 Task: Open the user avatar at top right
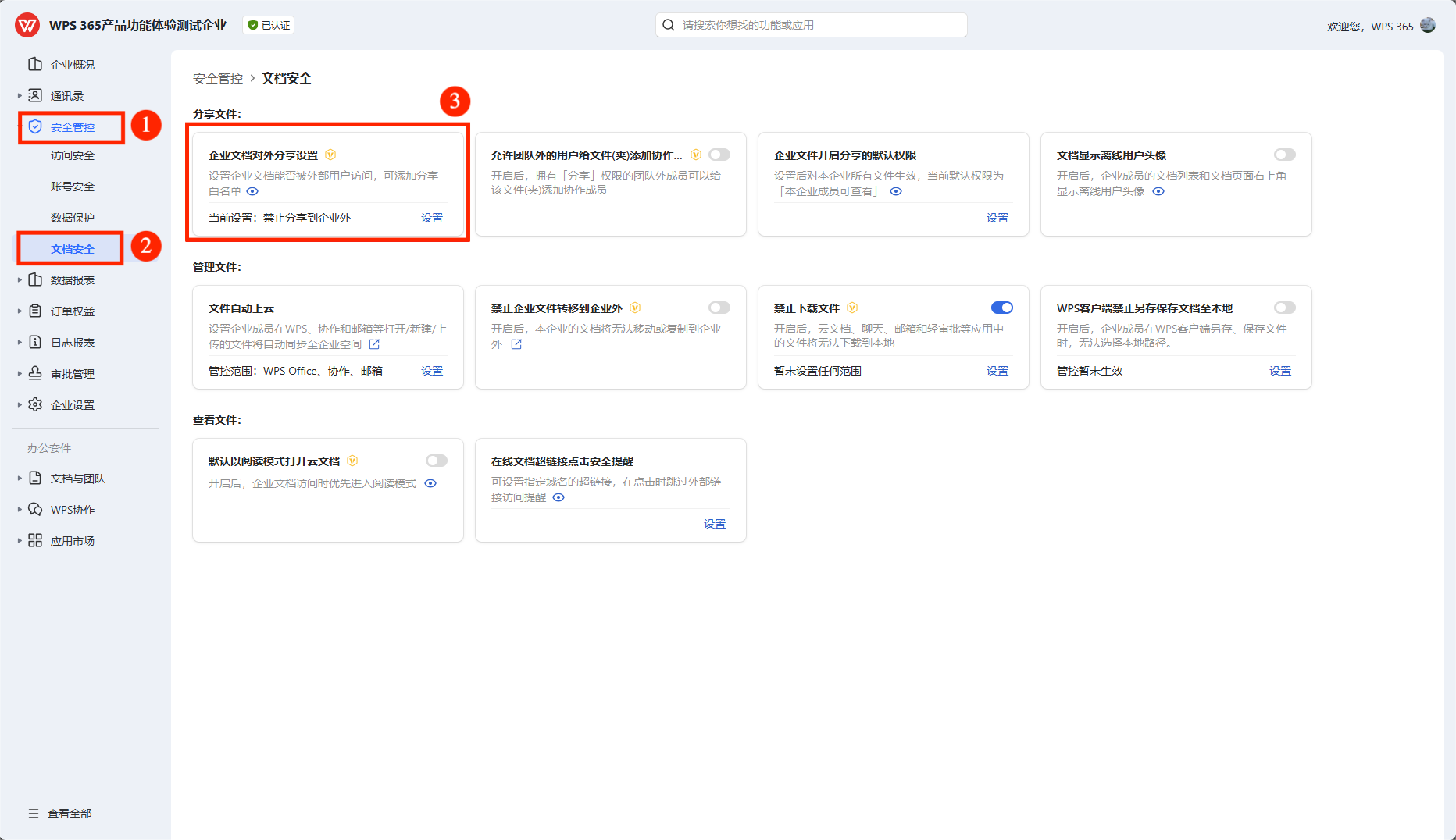coord(1428,25)
